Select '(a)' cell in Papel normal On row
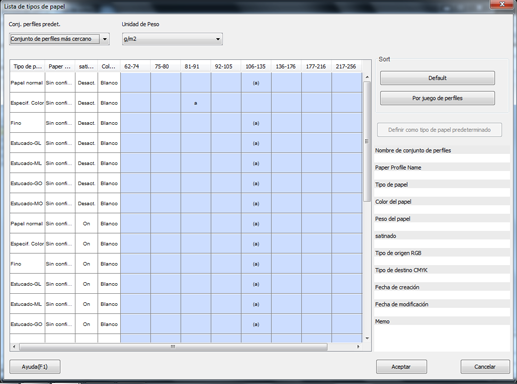517x384 pixels. pos(256,224)
